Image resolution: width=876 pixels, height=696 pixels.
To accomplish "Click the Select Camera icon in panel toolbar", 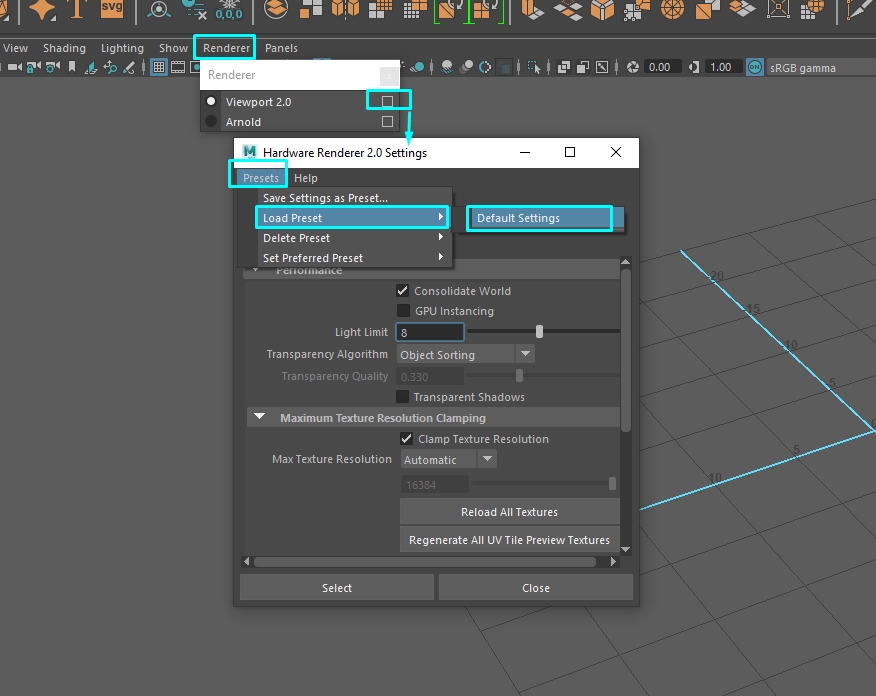I will tap(15, 68).
